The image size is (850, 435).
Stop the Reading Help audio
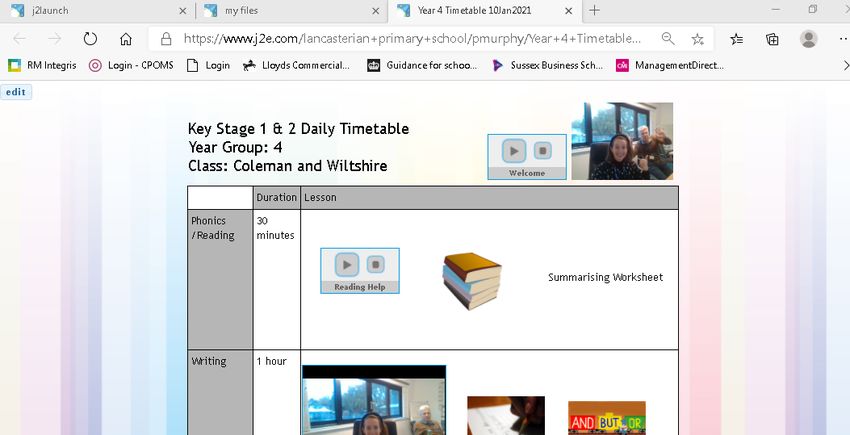[x=375, y=265]
